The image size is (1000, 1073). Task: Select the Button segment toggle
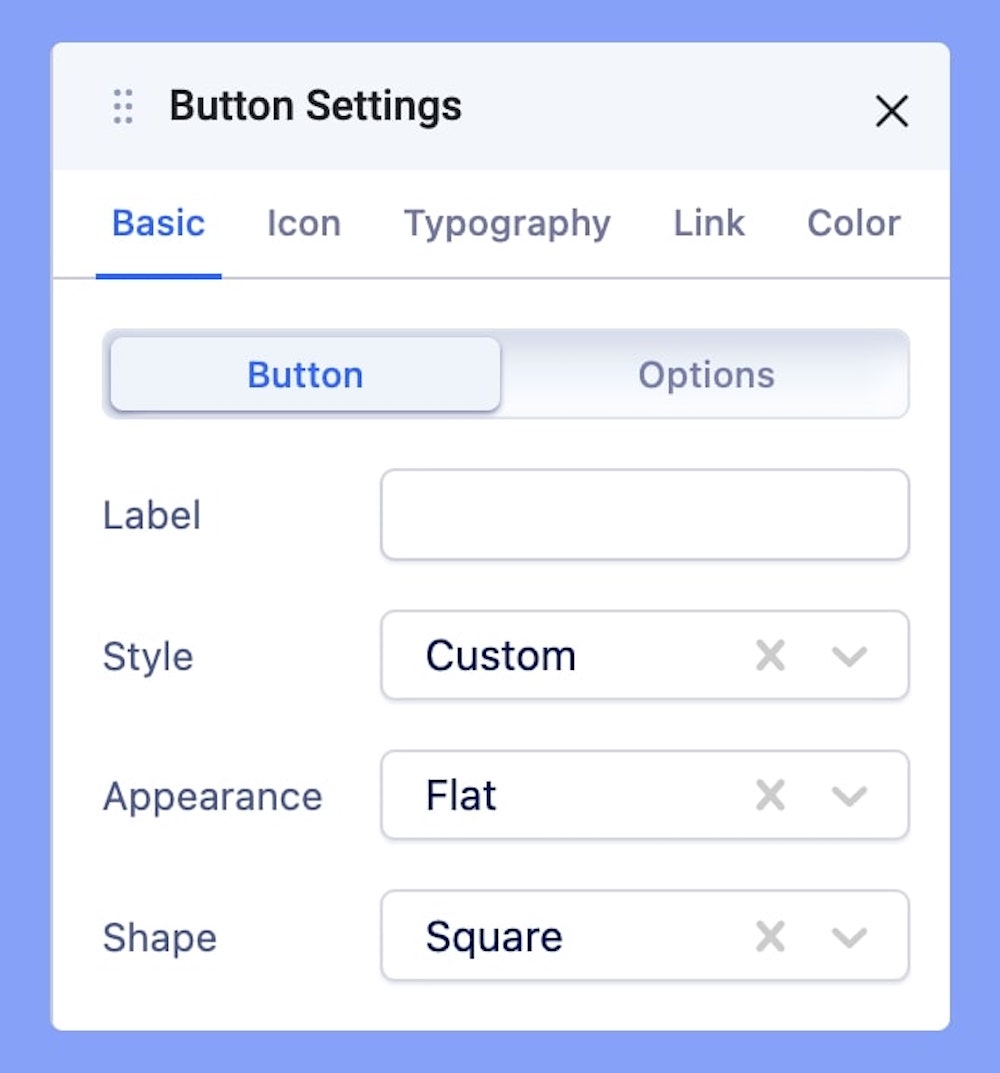tap(305, 375)
